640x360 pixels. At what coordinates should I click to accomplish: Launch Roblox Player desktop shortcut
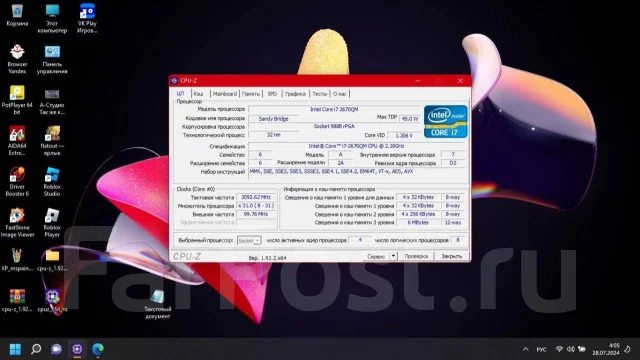[x=52, y=222]
